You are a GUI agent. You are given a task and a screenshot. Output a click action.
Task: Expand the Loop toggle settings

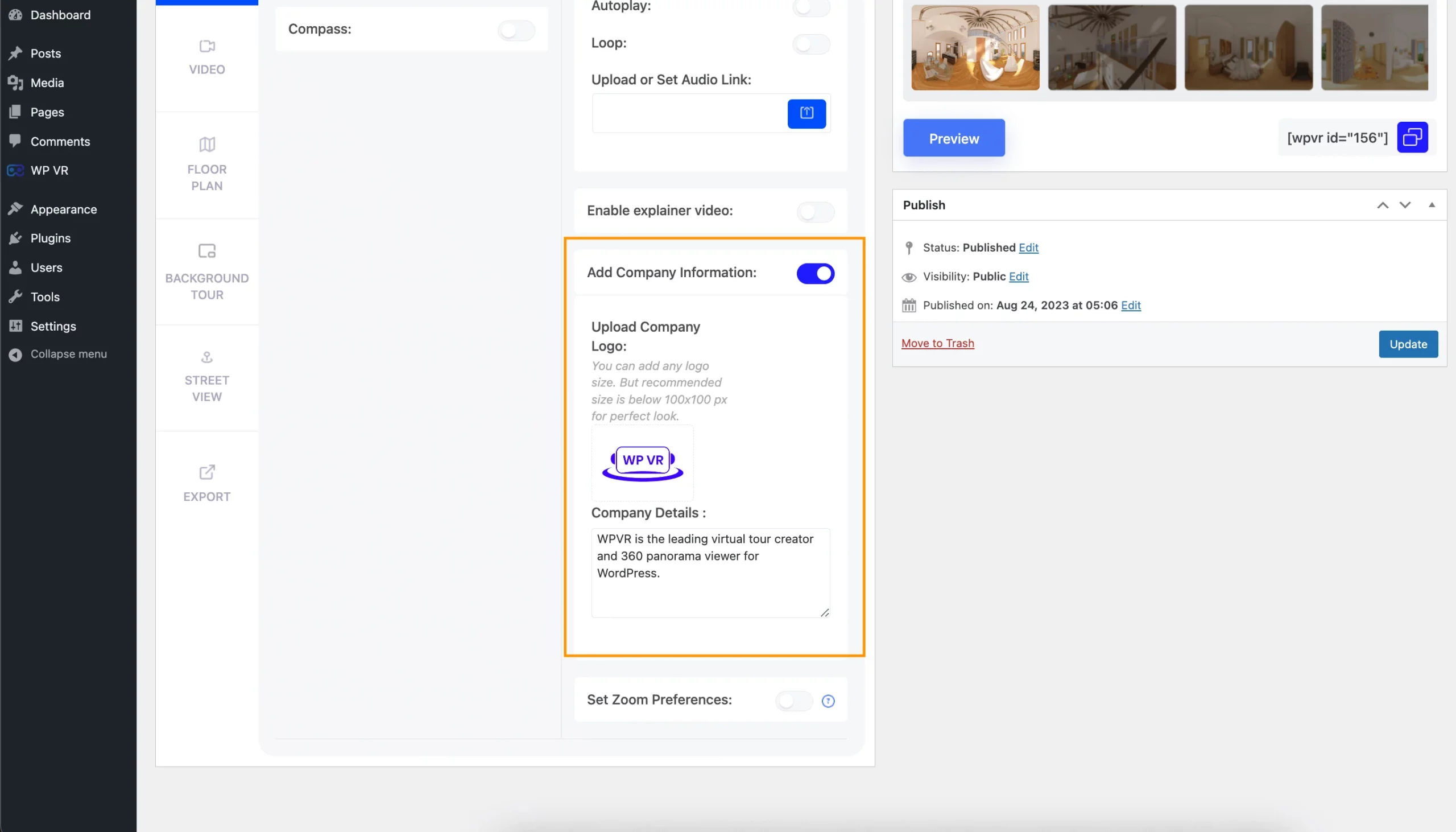tap(811, 43)
